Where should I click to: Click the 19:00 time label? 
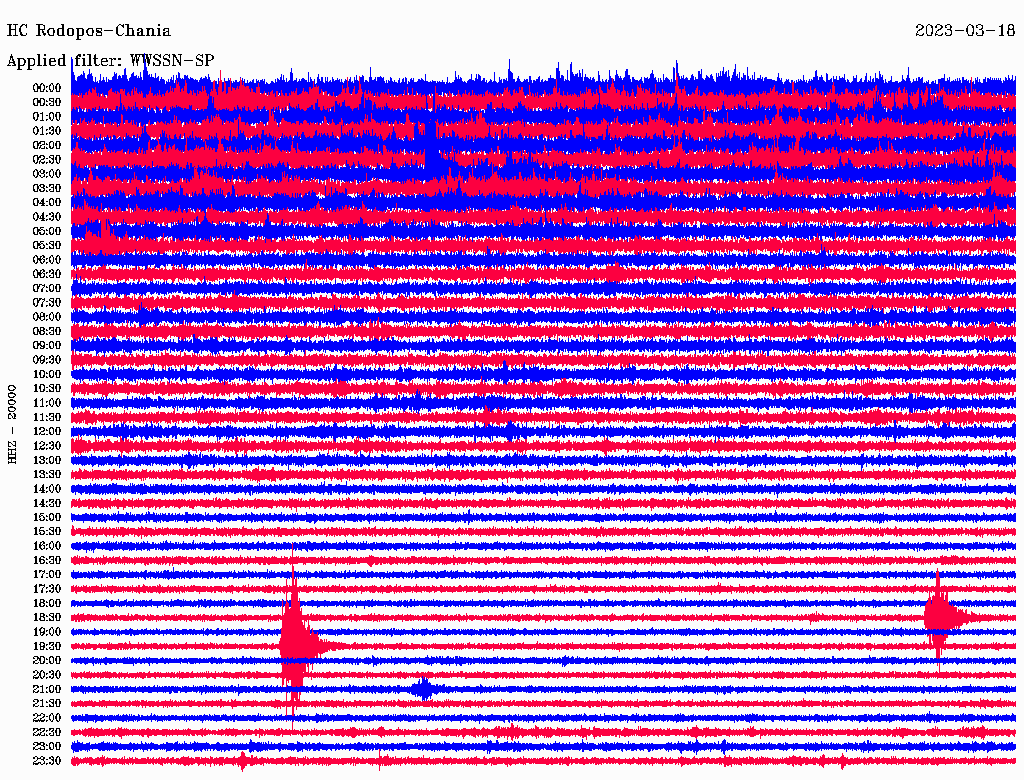coord(47,632)
